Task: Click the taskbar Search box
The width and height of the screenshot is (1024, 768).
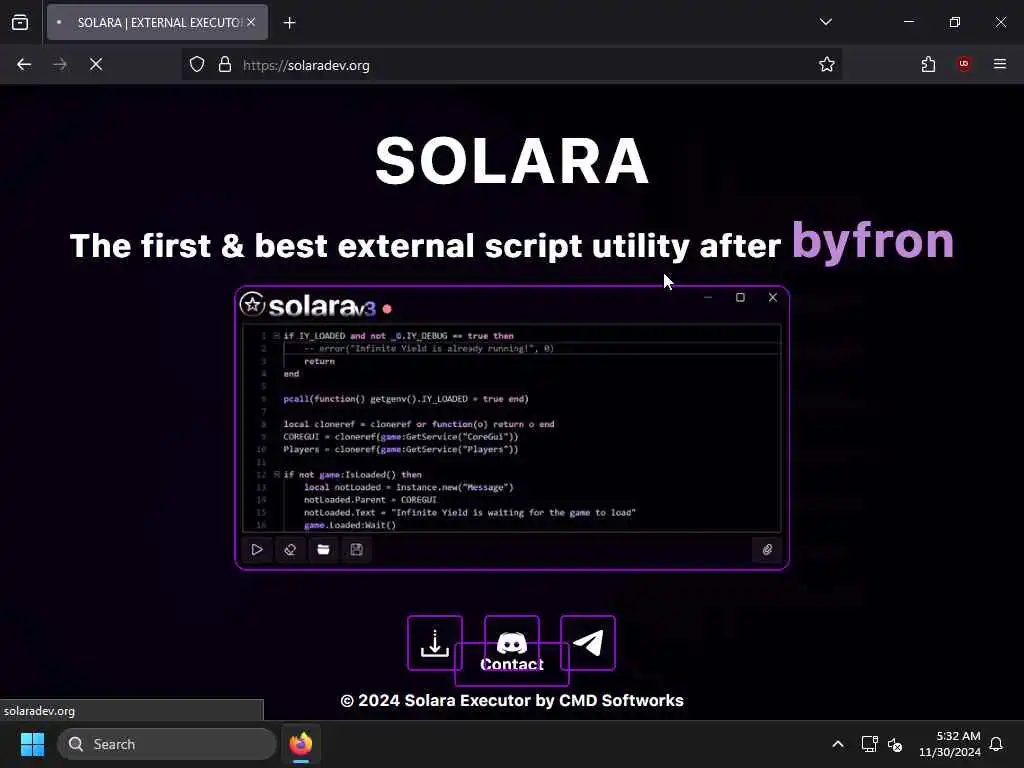Action: (x=167, y=744)
